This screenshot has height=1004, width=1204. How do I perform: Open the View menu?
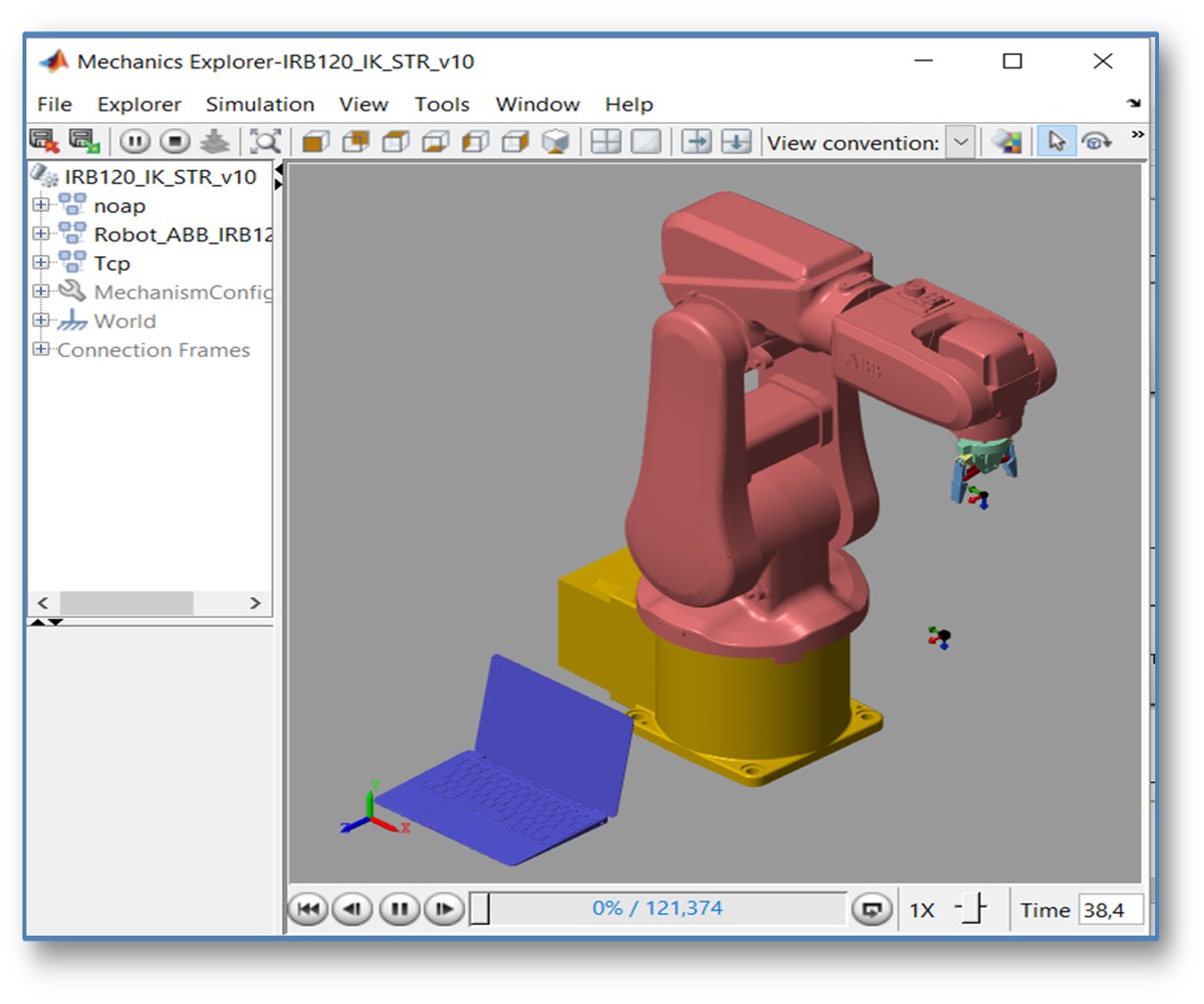click(x=364, y=105)
